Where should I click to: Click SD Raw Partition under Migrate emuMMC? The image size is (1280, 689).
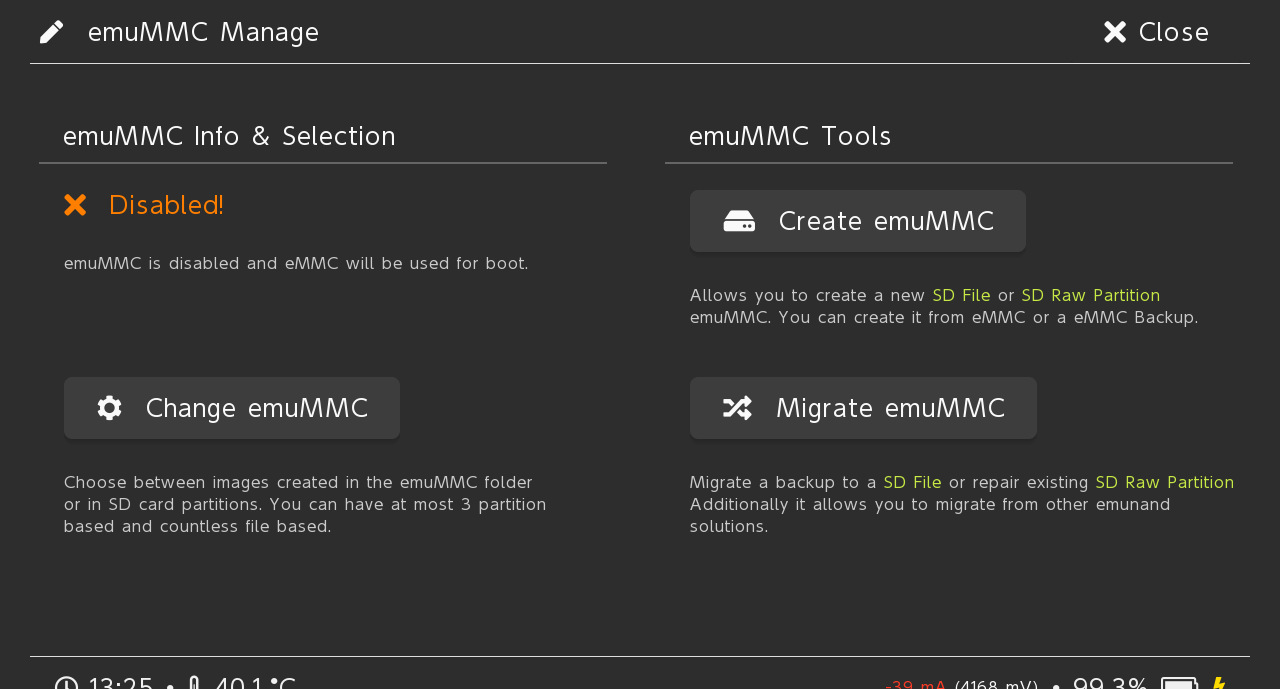(x=1164, y=482)
